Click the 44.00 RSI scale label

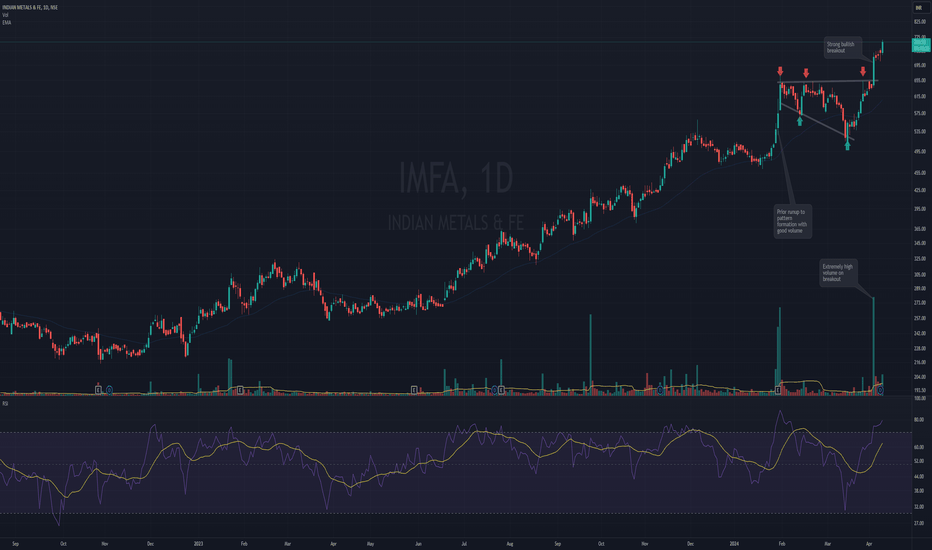919,476
